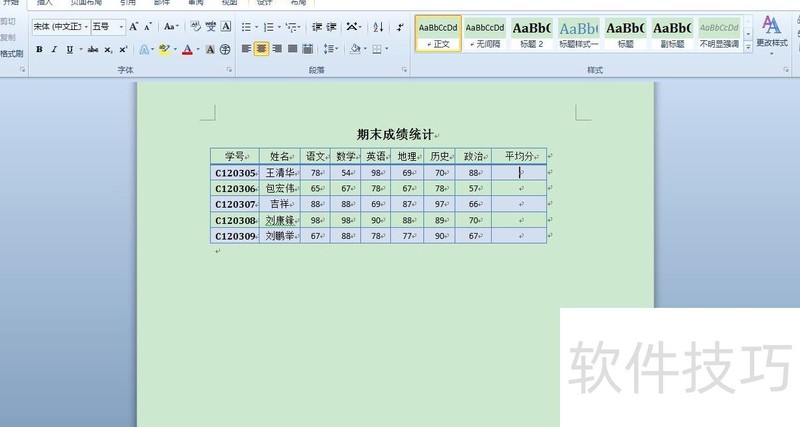Apply the 标题 2 style
The width and height of the screenshot is (800, 427).
tap(532, 33)
